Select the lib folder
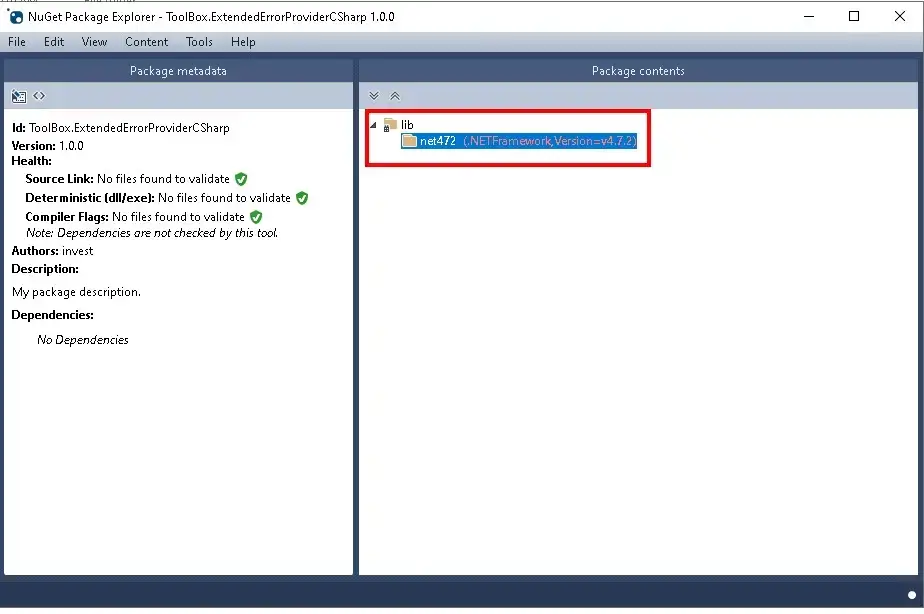924x614 pixels. point(407,125)
